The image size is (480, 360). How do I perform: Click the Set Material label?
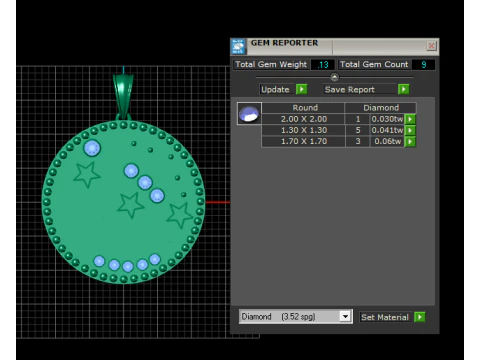[x=385, y=317]
